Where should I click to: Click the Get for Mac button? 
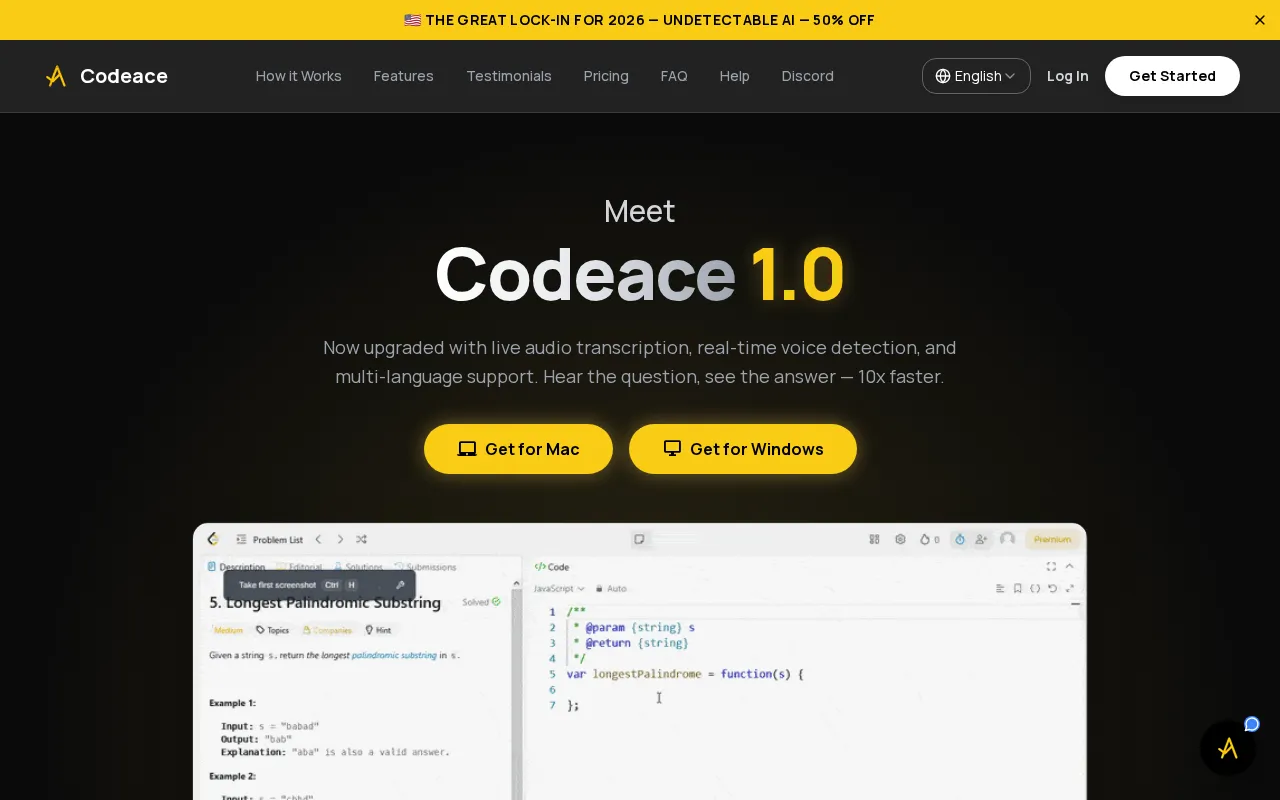click(x=518, y=449)
